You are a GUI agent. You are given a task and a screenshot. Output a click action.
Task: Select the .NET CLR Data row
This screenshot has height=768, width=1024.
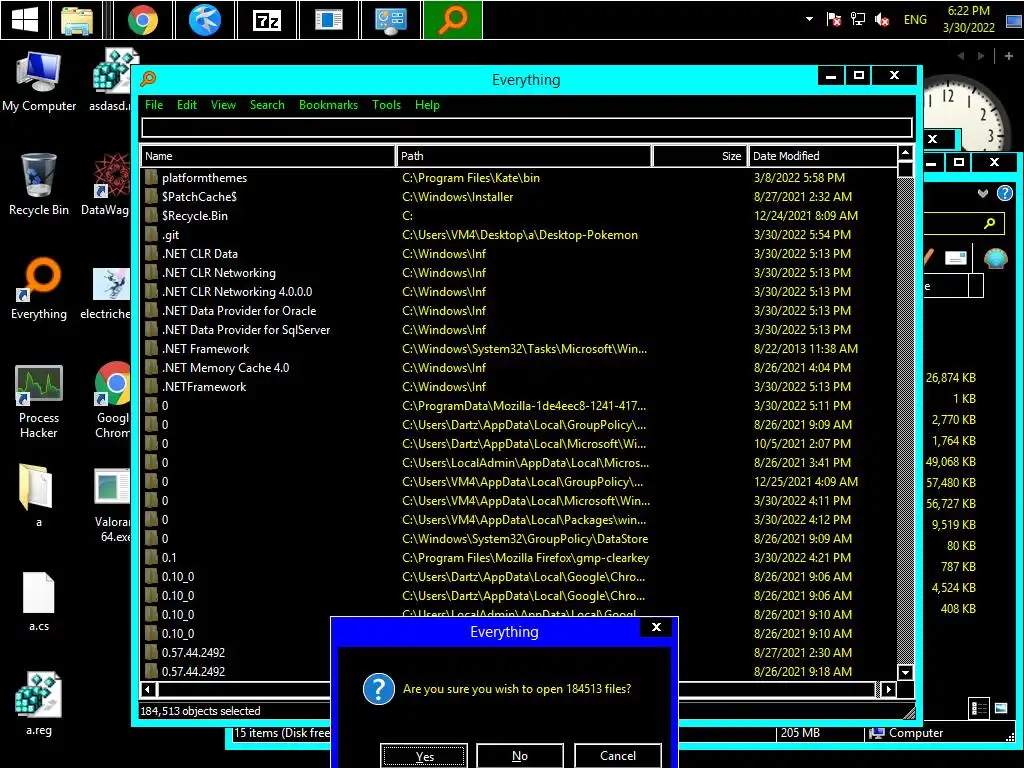click(x=519, y=253)
